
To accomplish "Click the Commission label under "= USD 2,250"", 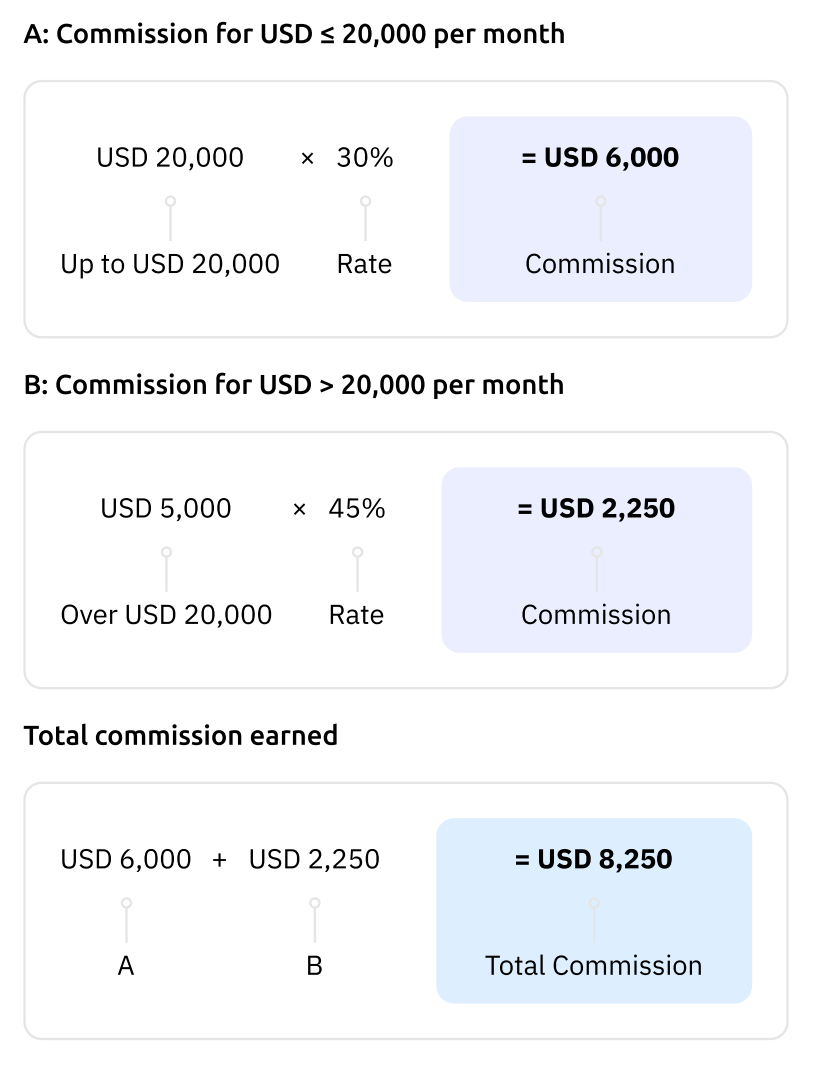I will pyautogui.click(x=596, y=614).
